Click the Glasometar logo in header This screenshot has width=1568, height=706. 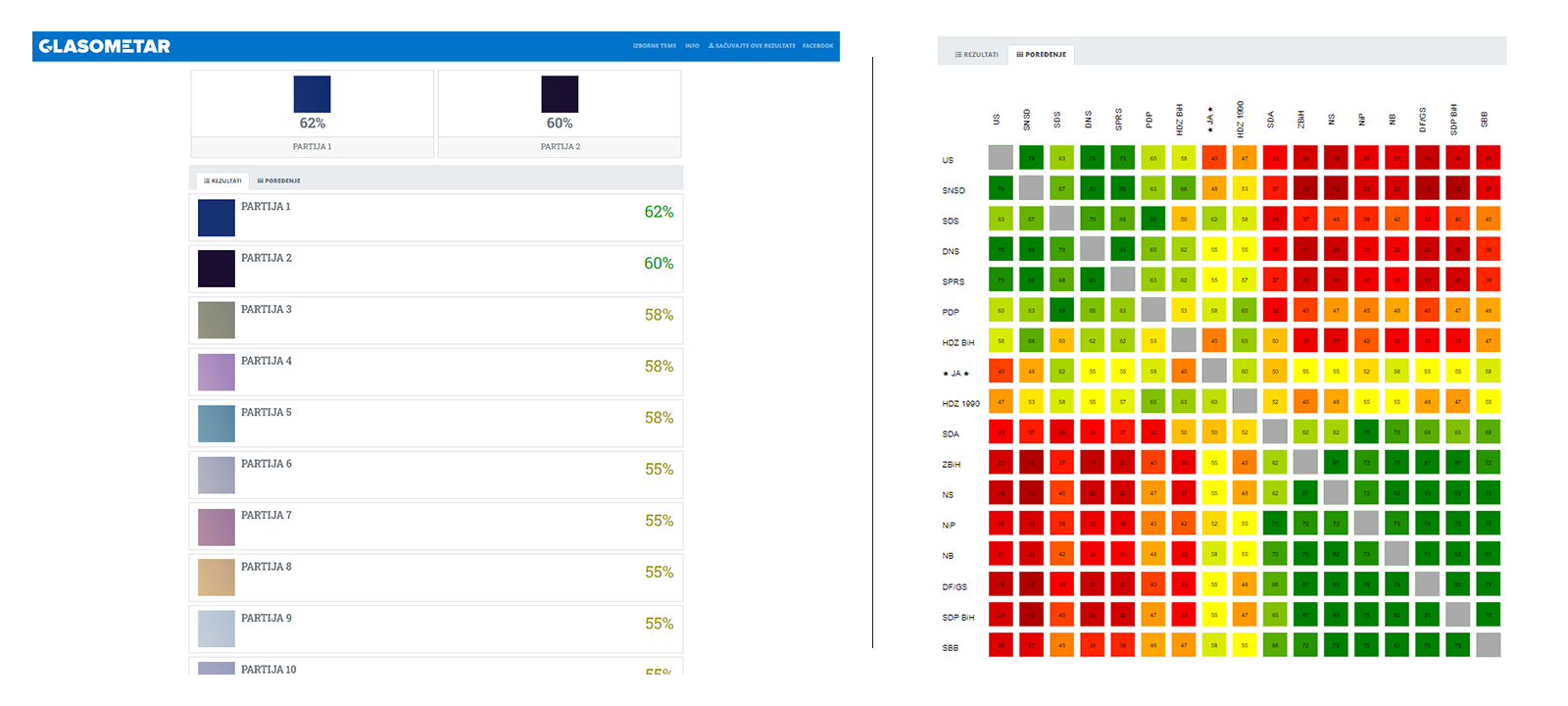coord(104,46)
